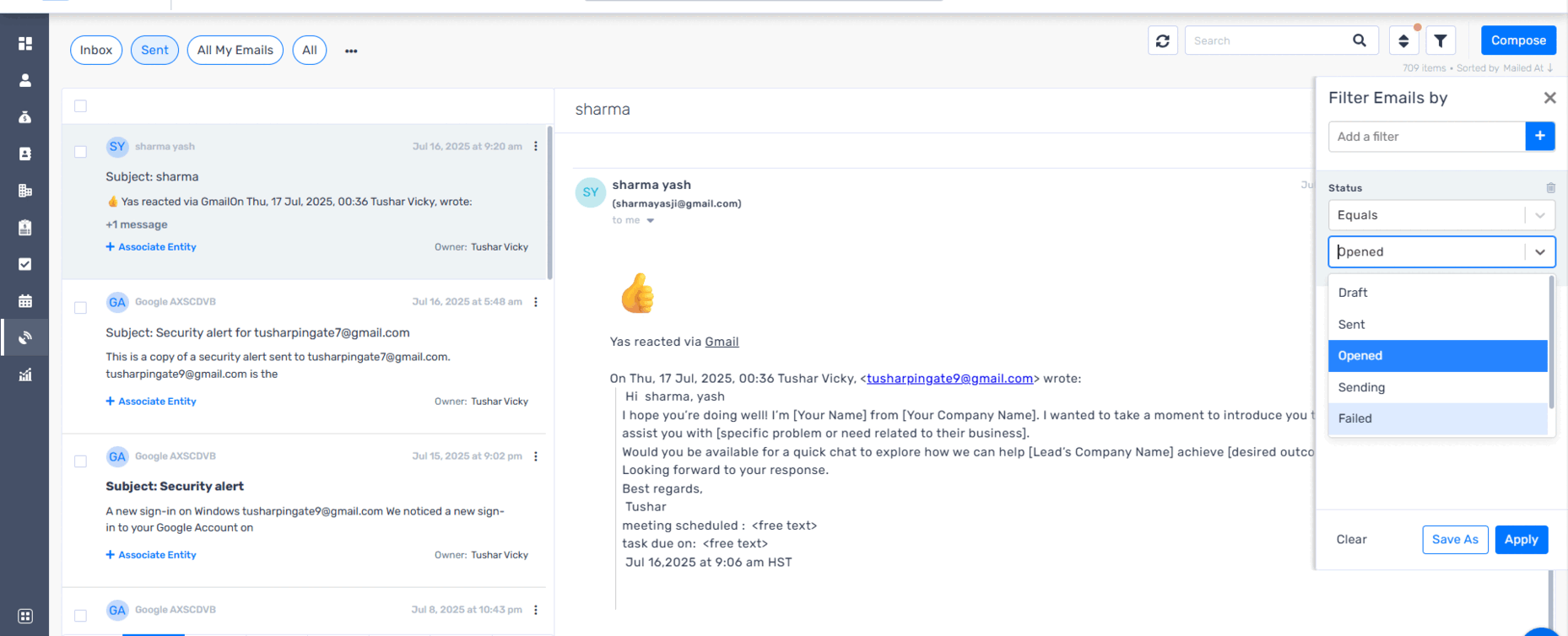
Task: Collapse the Opened status value dropdown
Action: click(1539, 251)
